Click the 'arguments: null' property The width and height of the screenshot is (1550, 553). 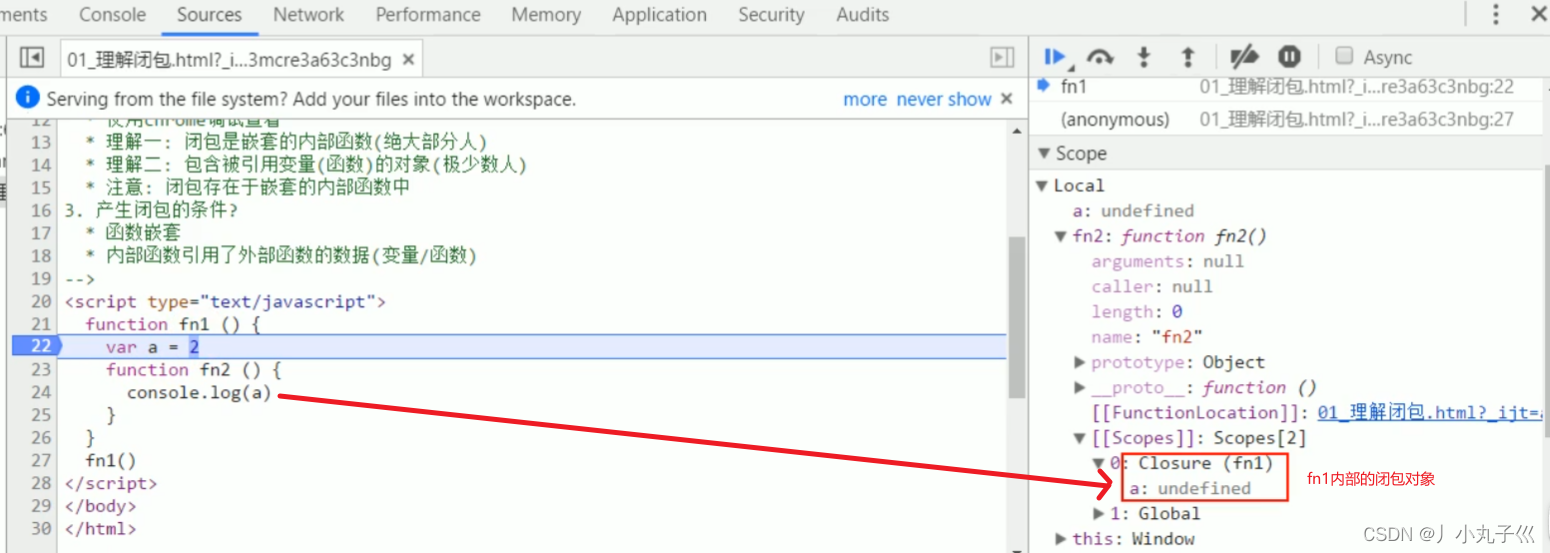[x=1167, y=261]
